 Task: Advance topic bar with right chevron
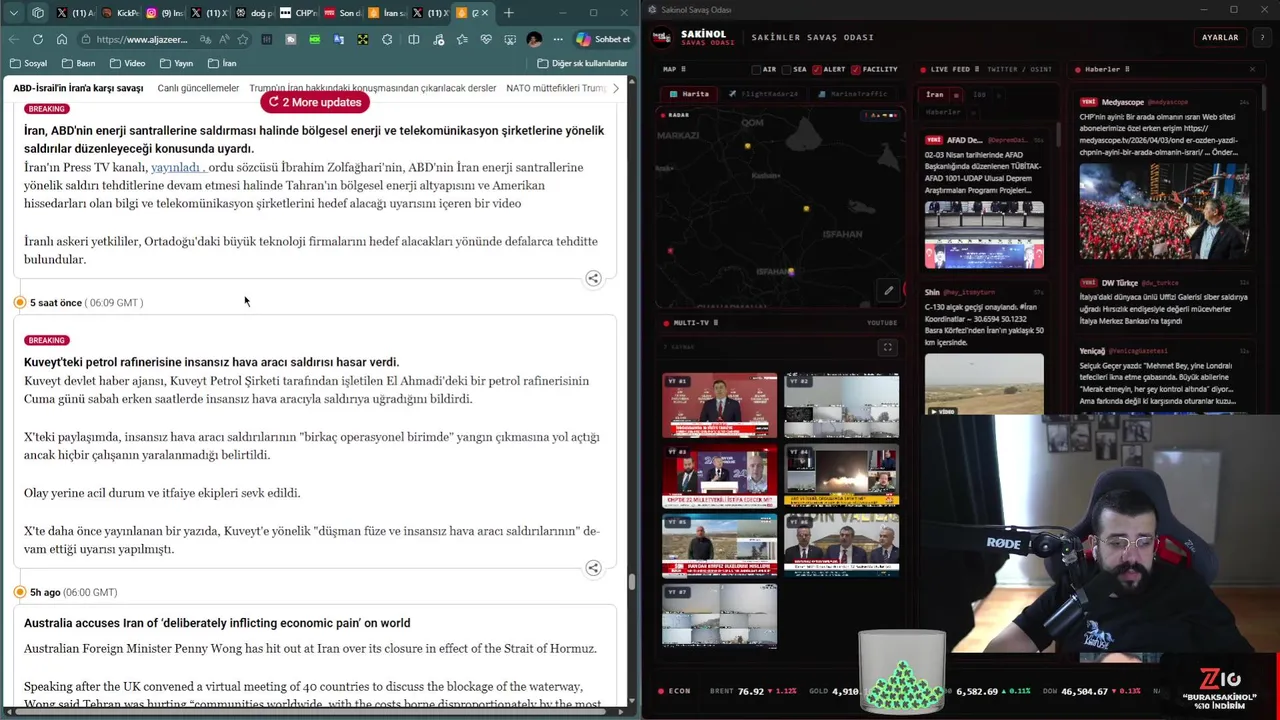615,88
